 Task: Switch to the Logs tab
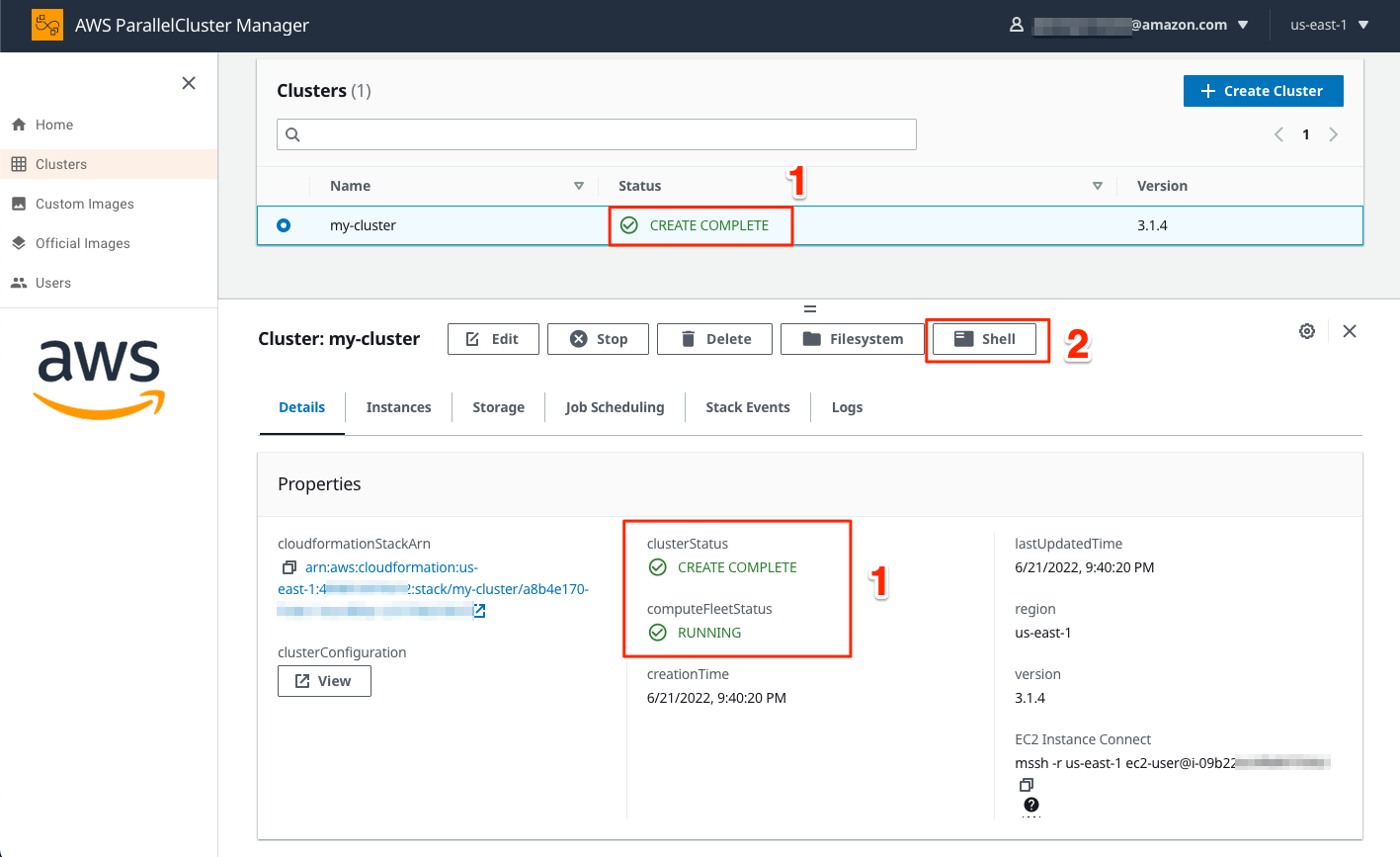coord(847,407)
